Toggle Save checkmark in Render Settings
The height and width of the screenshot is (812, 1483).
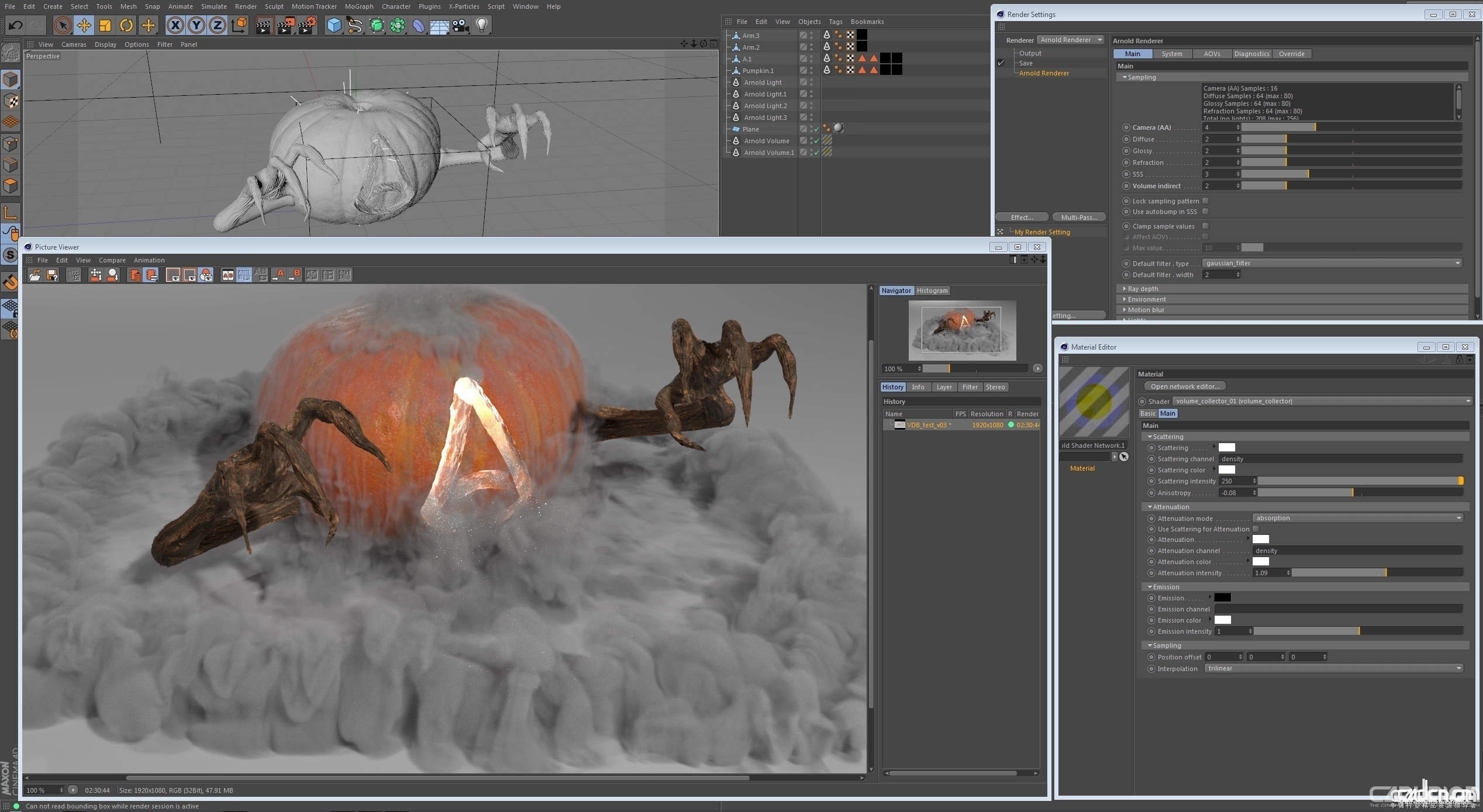click(1001, 63)
